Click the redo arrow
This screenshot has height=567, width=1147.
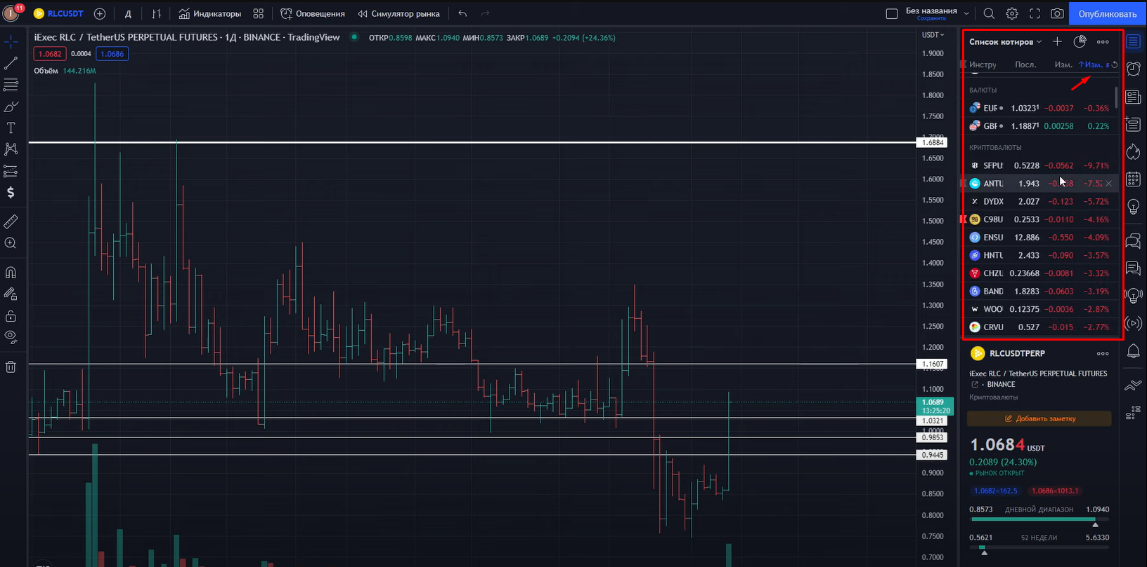[x=484, y=14]
